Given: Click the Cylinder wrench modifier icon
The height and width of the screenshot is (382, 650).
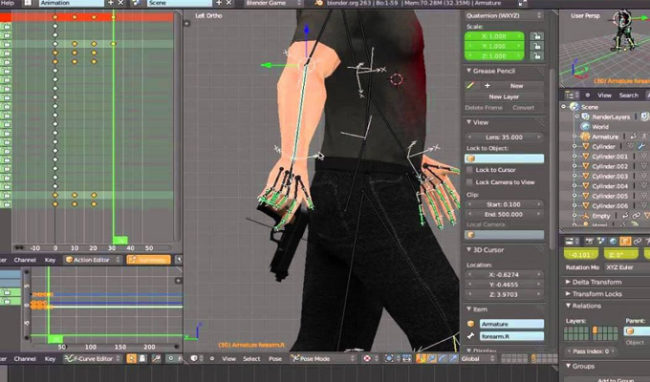Looking at the screenshot, I should click(x=641, y=146).
